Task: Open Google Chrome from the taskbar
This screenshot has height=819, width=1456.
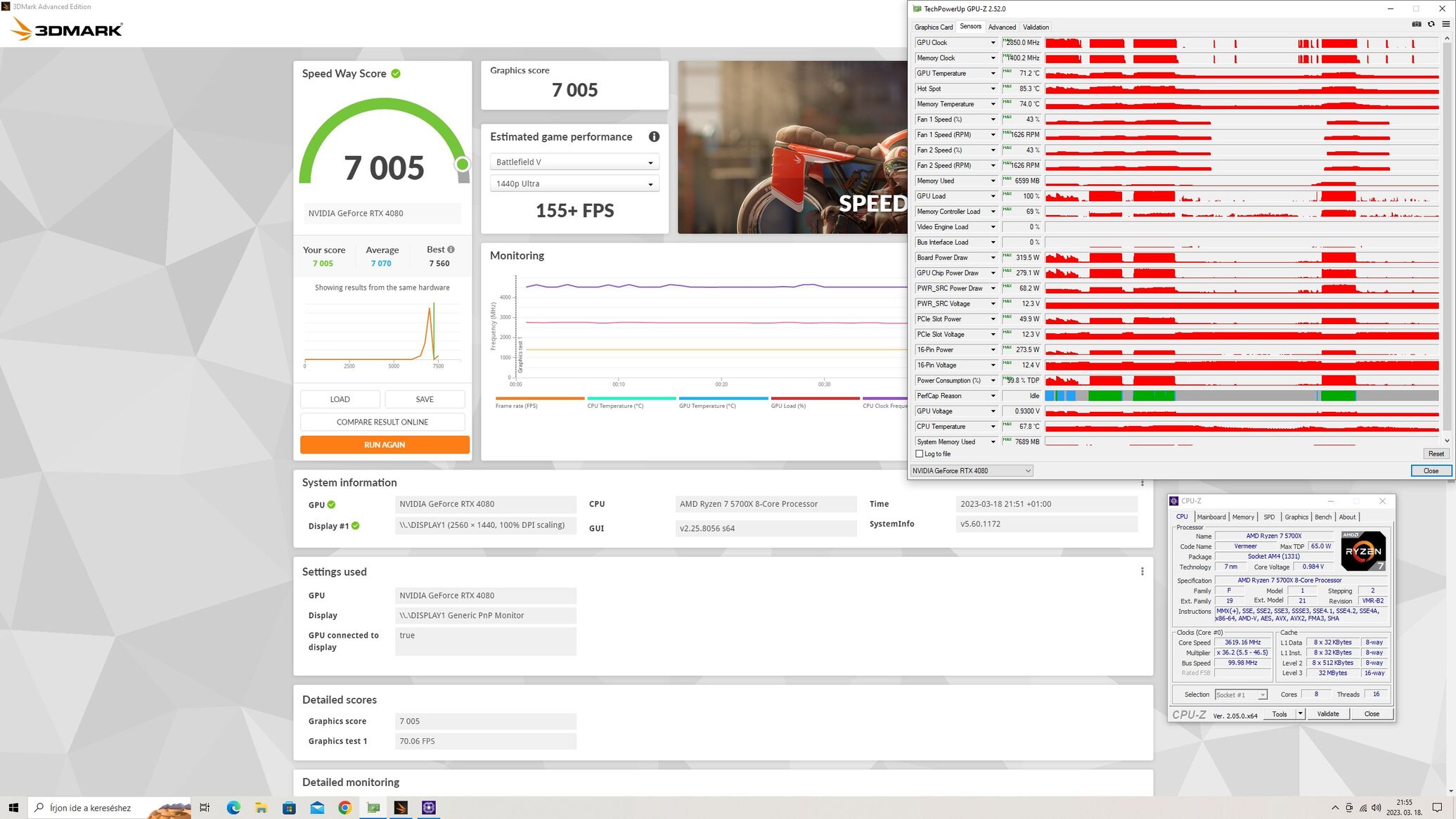Action: click(x=344, y=807)
